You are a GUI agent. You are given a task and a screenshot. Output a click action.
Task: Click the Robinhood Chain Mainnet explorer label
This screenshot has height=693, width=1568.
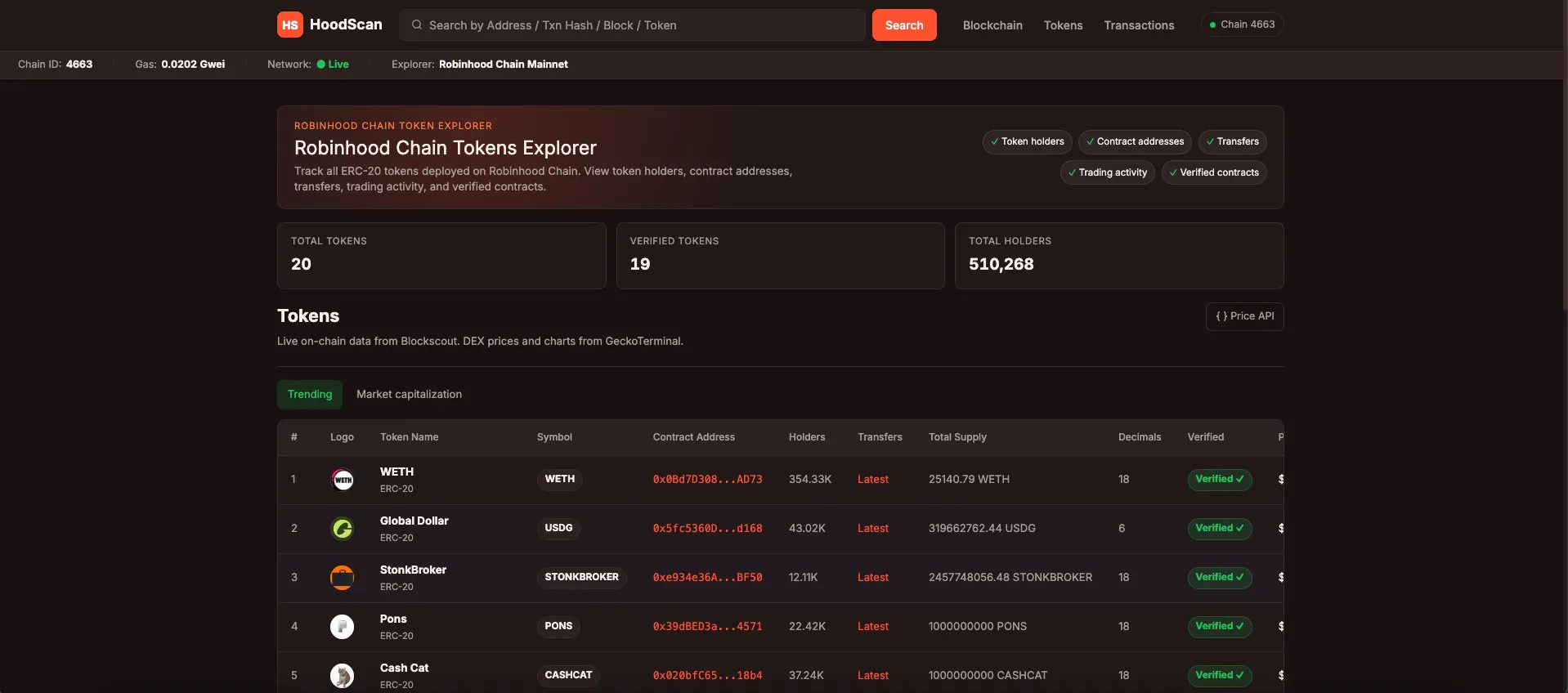(x=503, y=65)
